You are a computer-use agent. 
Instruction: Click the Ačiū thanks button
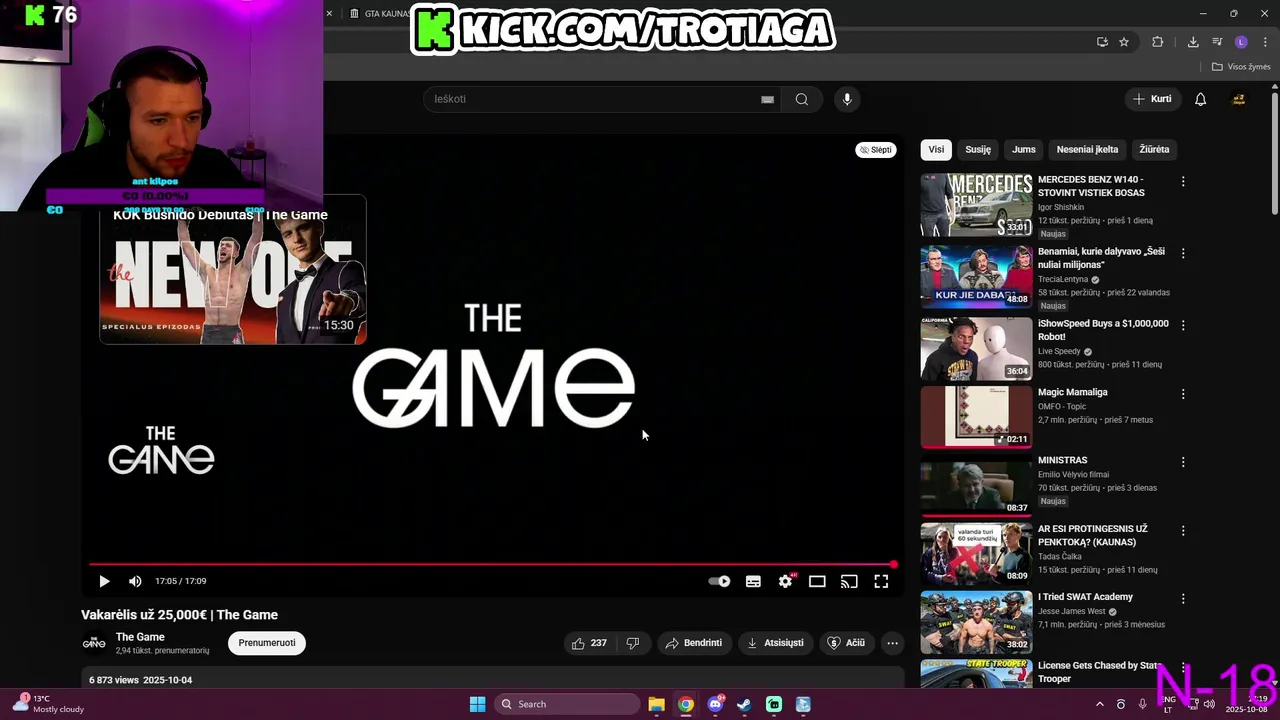(x=846, y=643)
